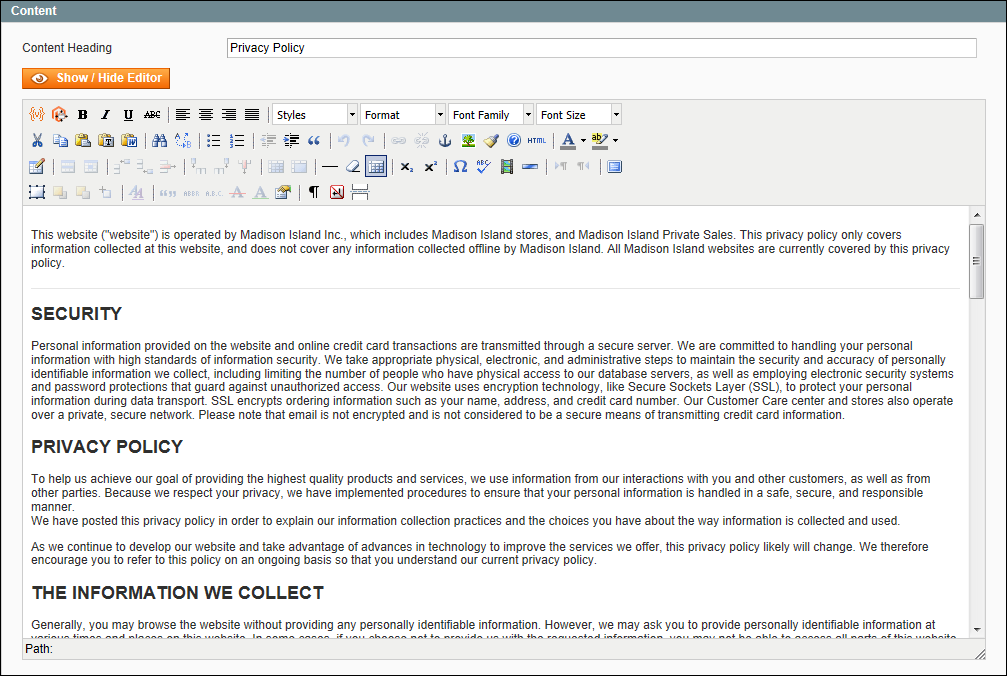Justify text fully

(x=252, y=114)
